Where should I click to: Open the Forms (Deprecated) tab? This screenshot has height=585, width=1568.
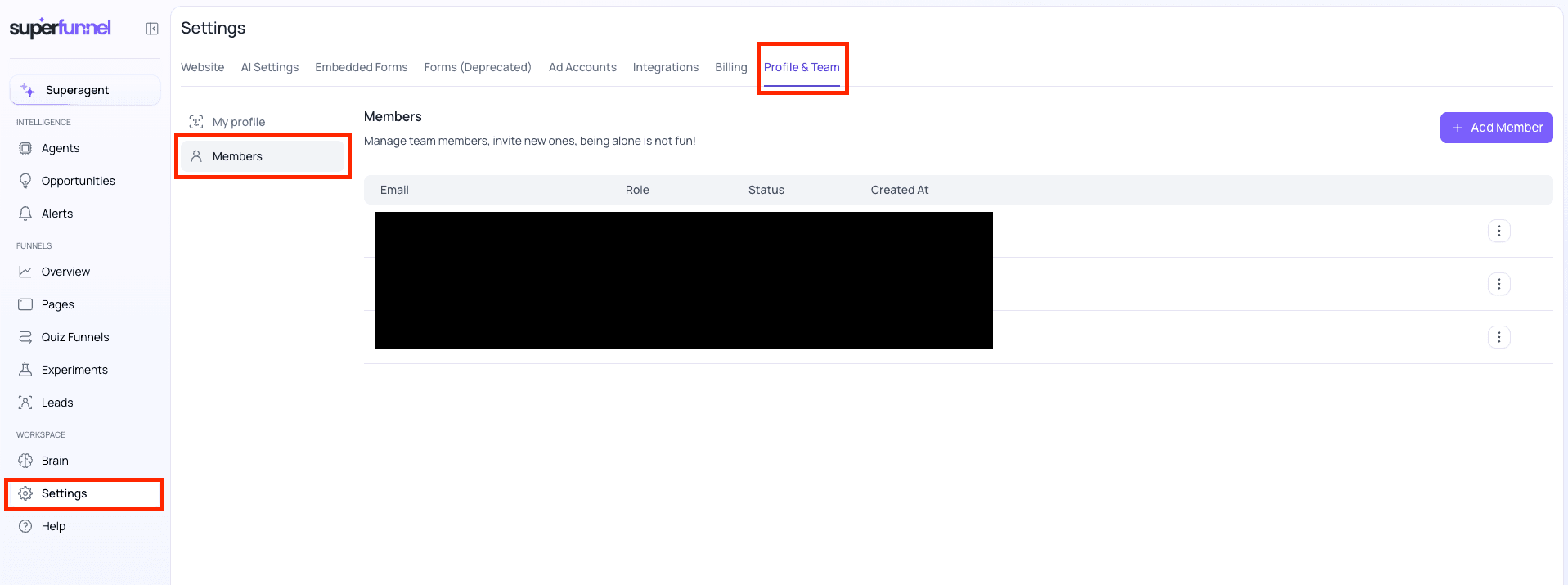(x=478, y=67)
